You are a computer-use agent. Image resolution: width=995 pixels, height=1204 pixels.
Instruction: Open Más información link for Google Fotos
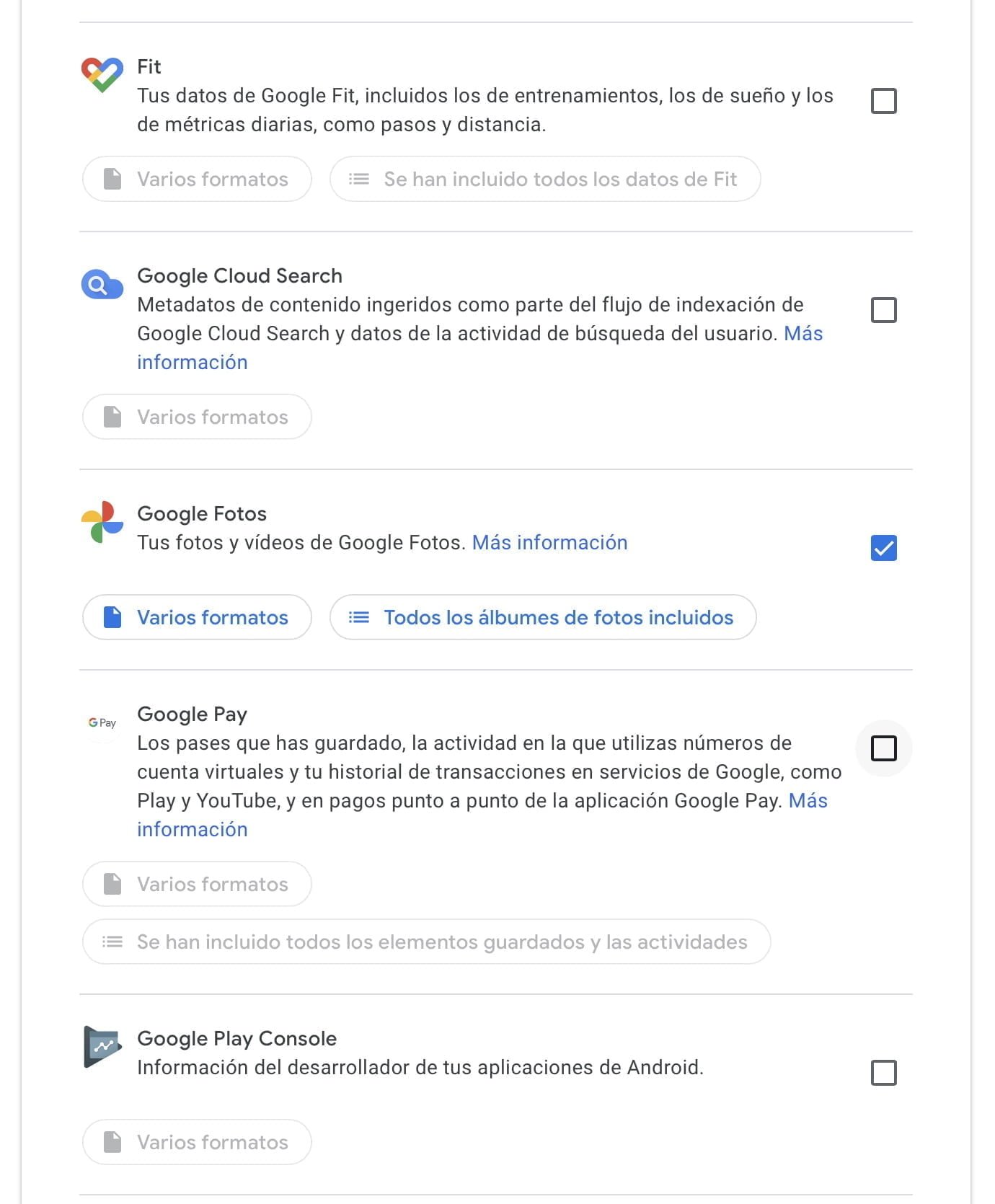(550, 542)
